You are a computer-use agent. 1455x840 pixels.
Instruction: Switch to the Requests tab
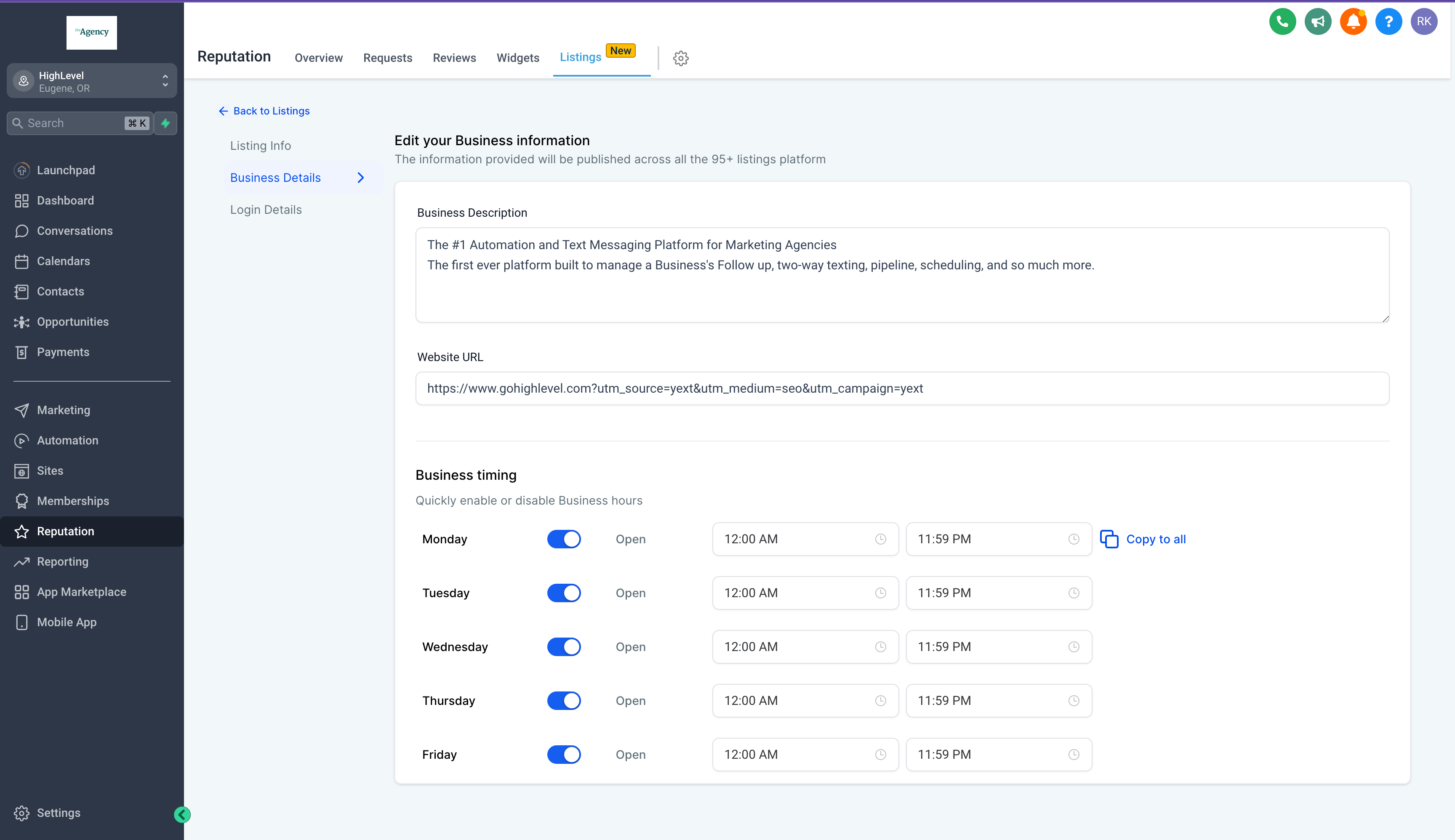[388, 58]
